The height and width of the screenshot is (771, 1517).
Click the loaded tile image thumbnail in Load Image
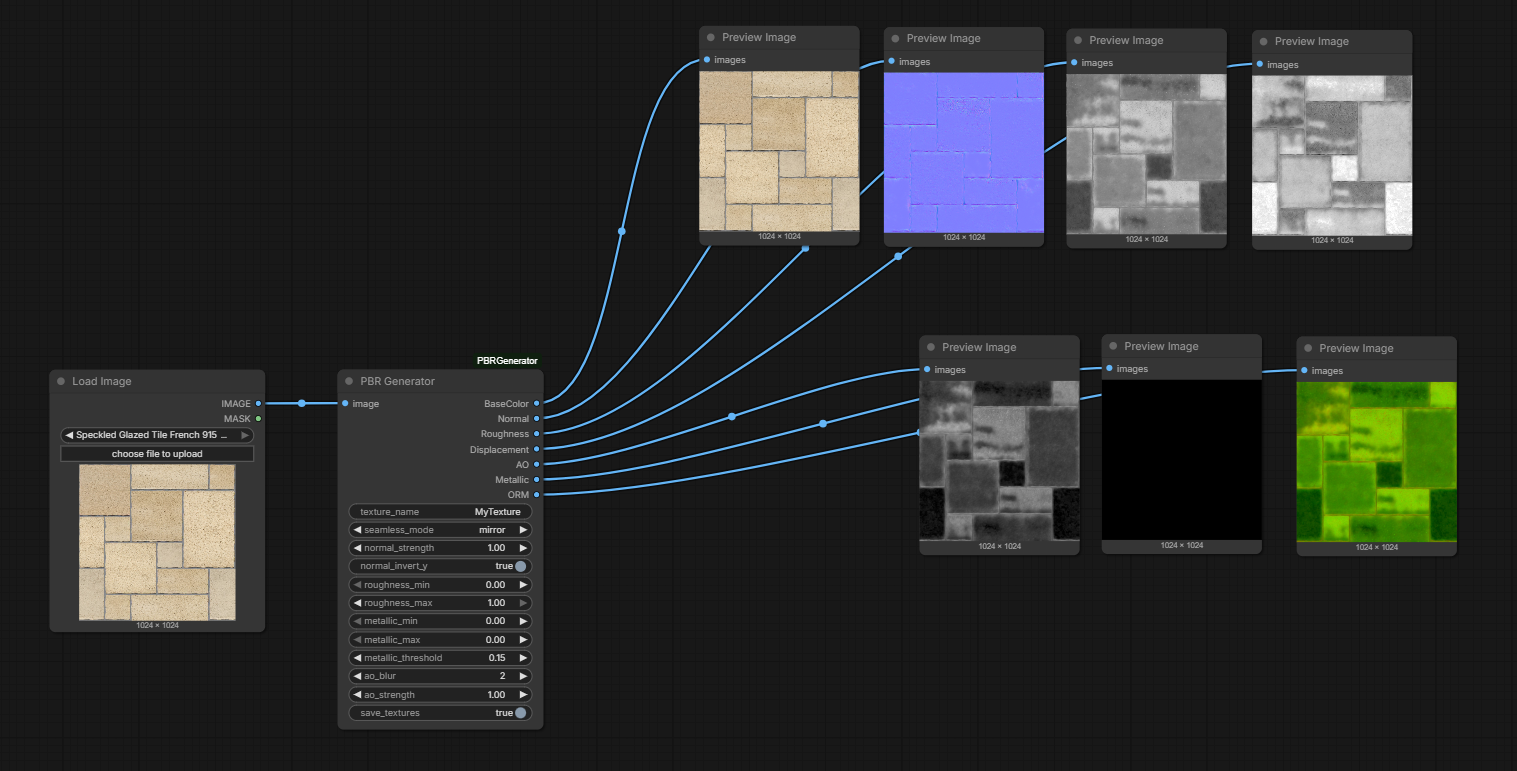coord(157,542)
